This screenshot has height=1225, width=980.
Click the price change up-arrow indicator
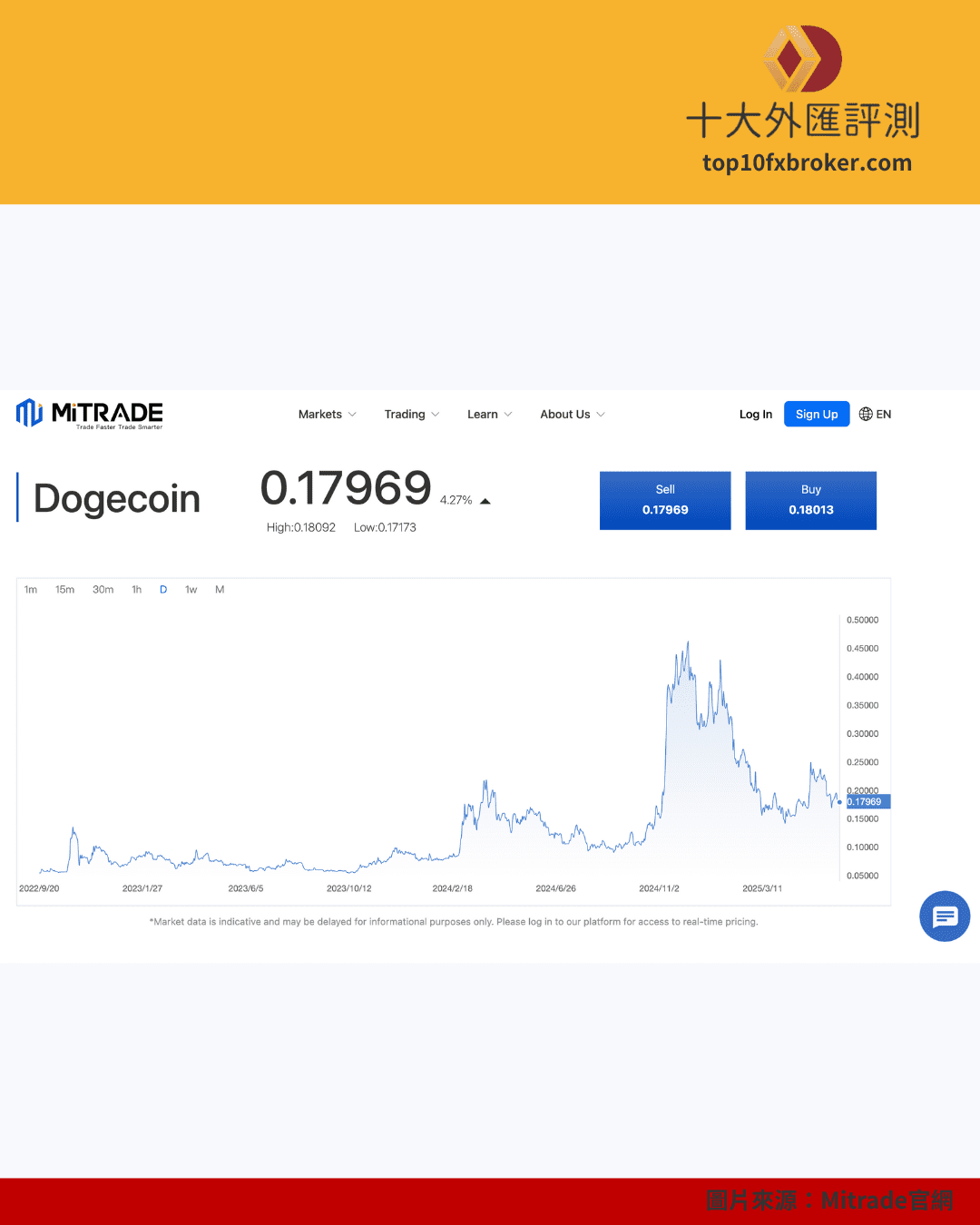485,501
